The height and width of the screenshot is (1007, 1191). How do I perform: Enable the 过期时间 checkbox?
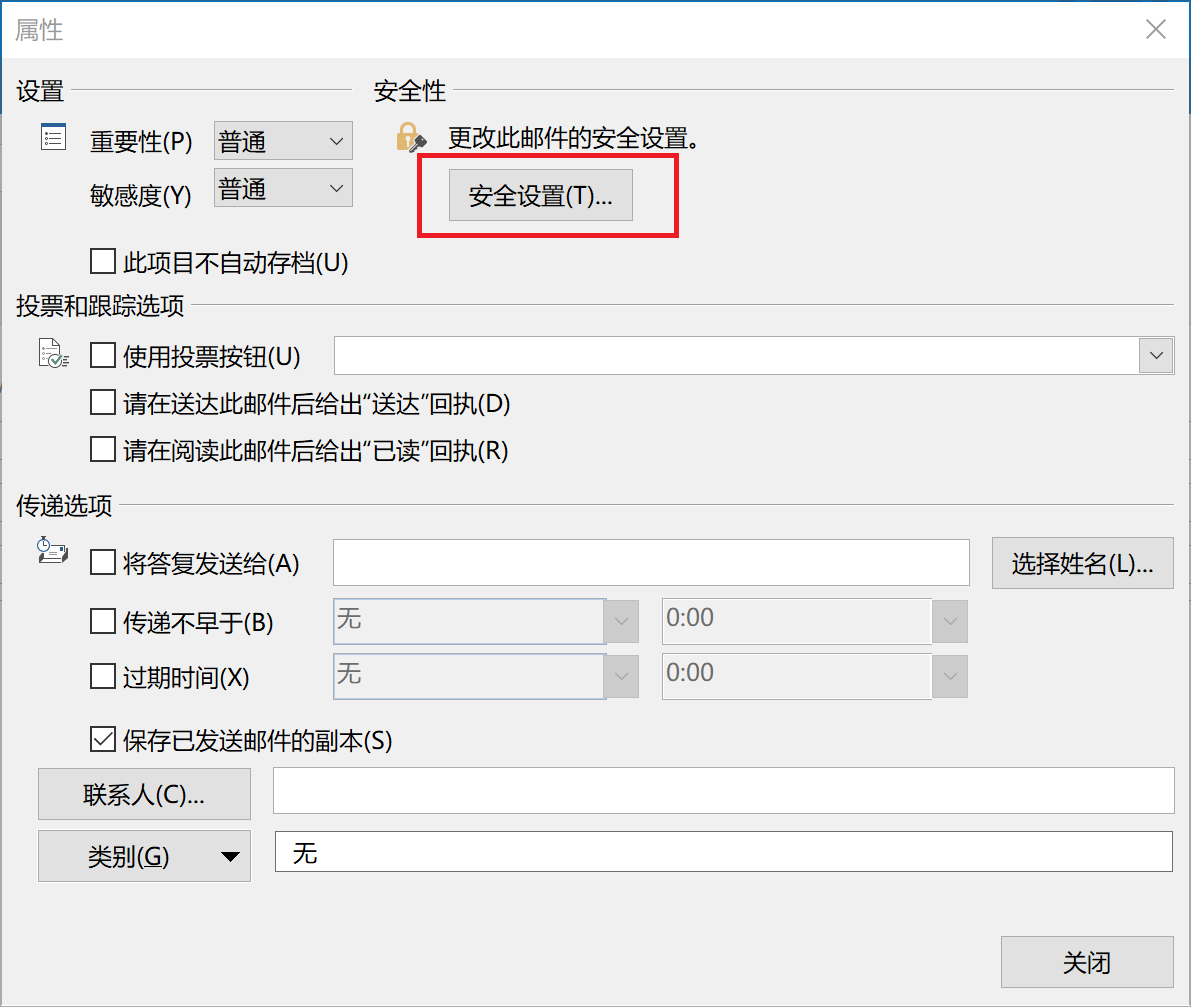(x=103, y=677)
